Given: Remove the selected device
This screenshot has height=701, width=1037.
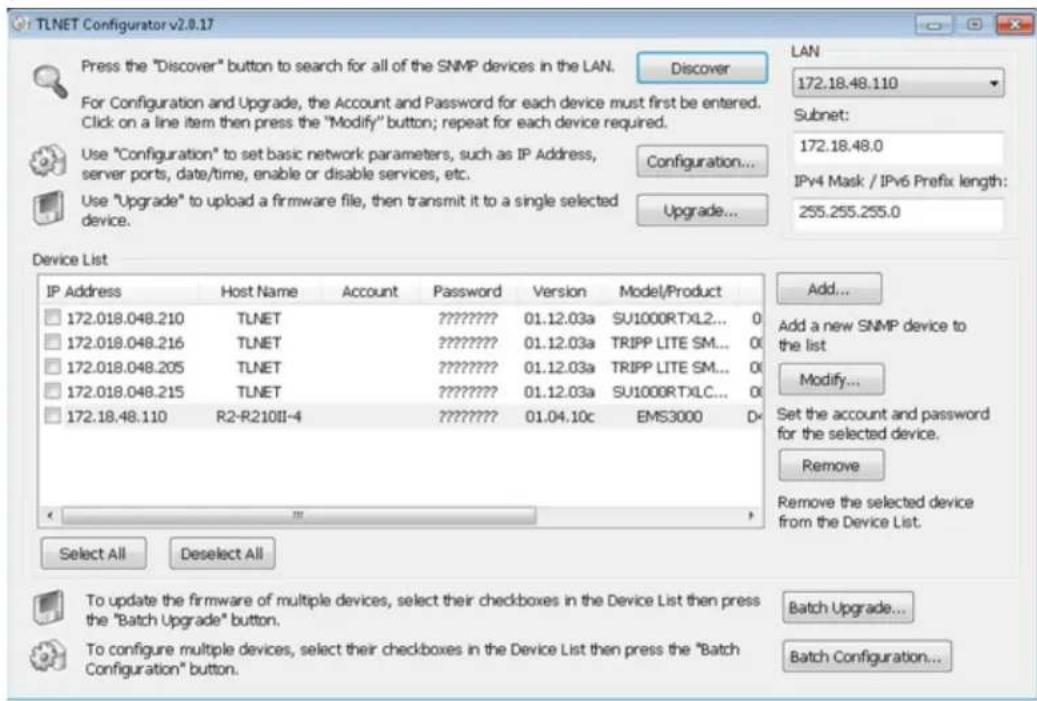Looking at the screenshot, I should 831,466.
